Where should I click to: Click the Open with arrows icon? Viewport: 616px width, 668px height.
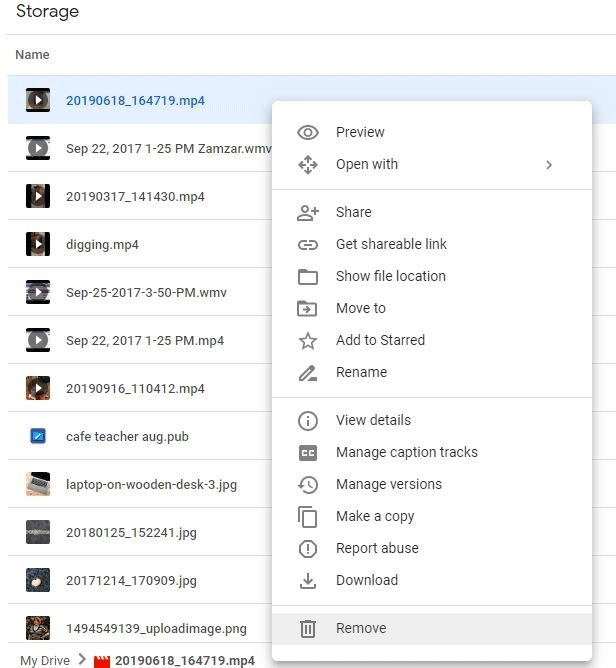[308, 164]
